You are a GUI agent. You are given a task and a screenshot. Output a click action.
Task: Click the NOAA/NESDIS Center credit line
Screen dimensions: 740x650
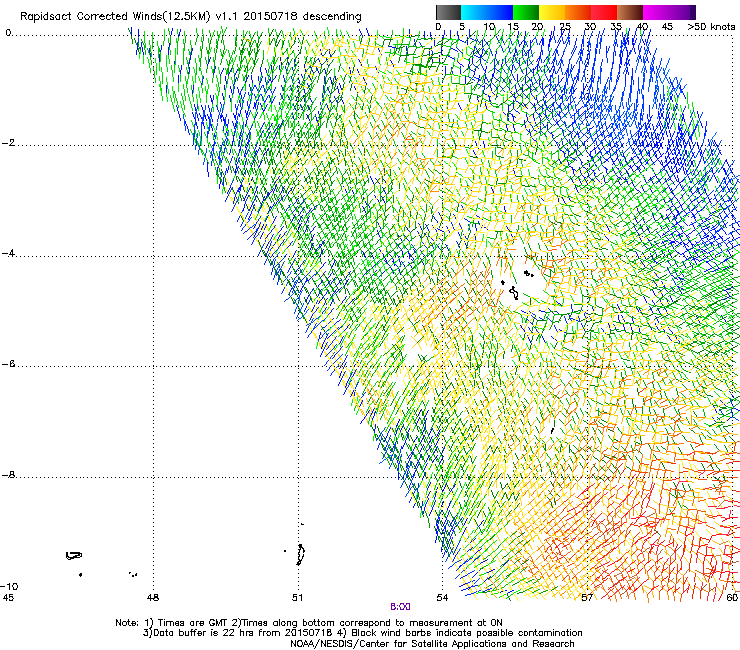point(432,644)
